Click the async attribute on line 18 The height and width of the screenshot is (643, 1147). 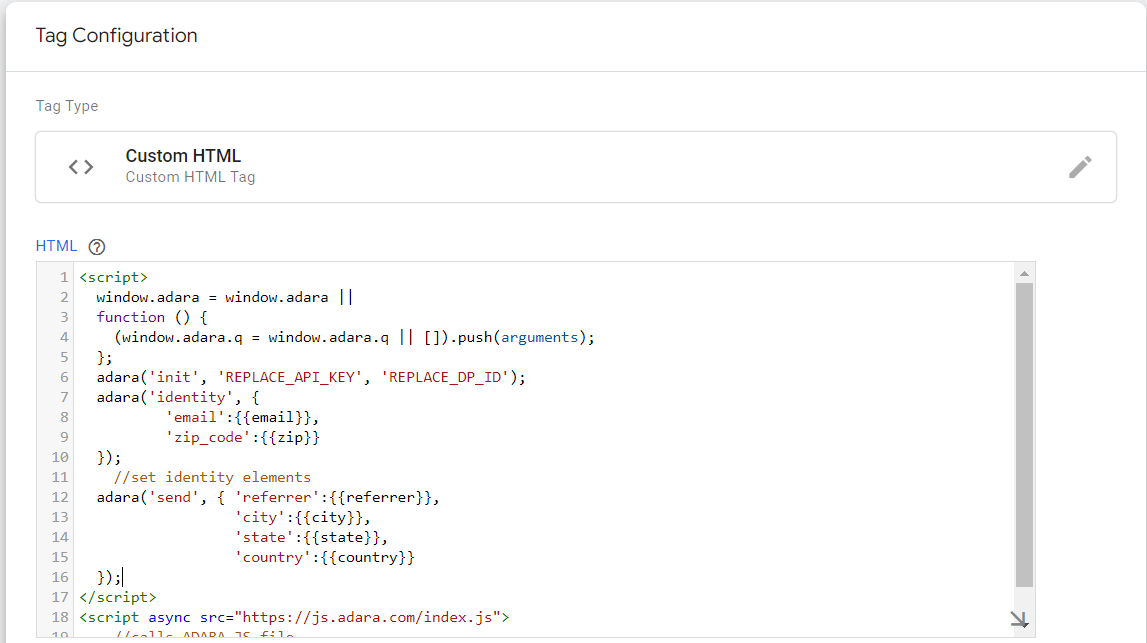(x=169, y=617)
